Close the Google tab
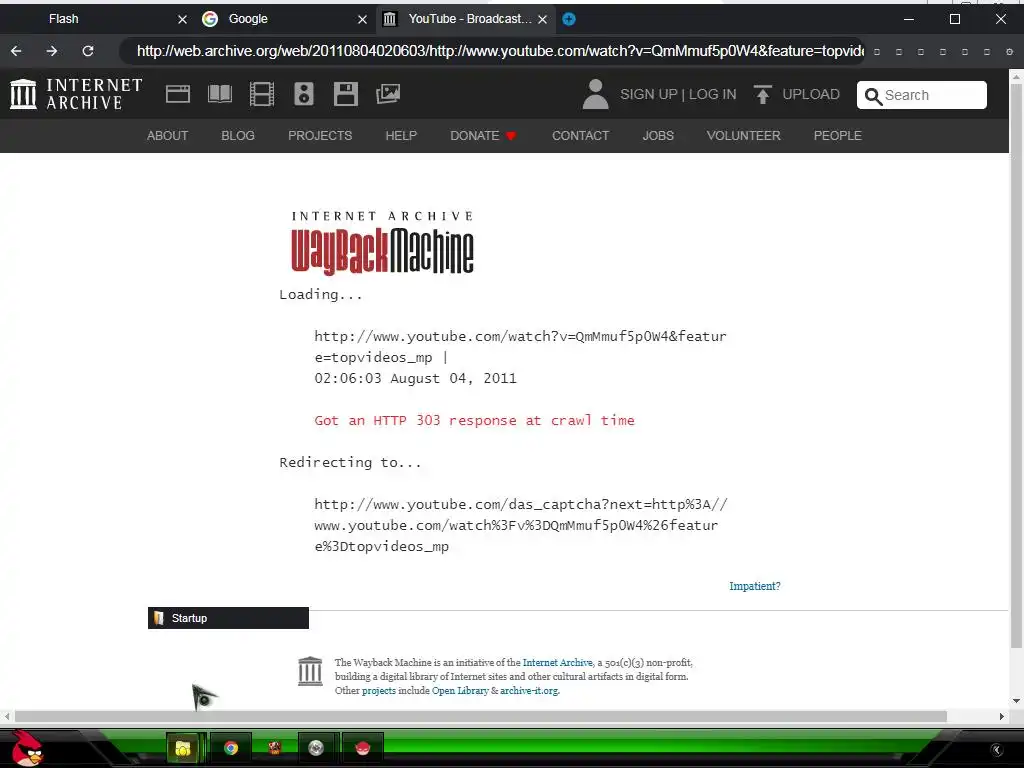This screenshot has height=768, width=1024. click(x=362, y=20)
